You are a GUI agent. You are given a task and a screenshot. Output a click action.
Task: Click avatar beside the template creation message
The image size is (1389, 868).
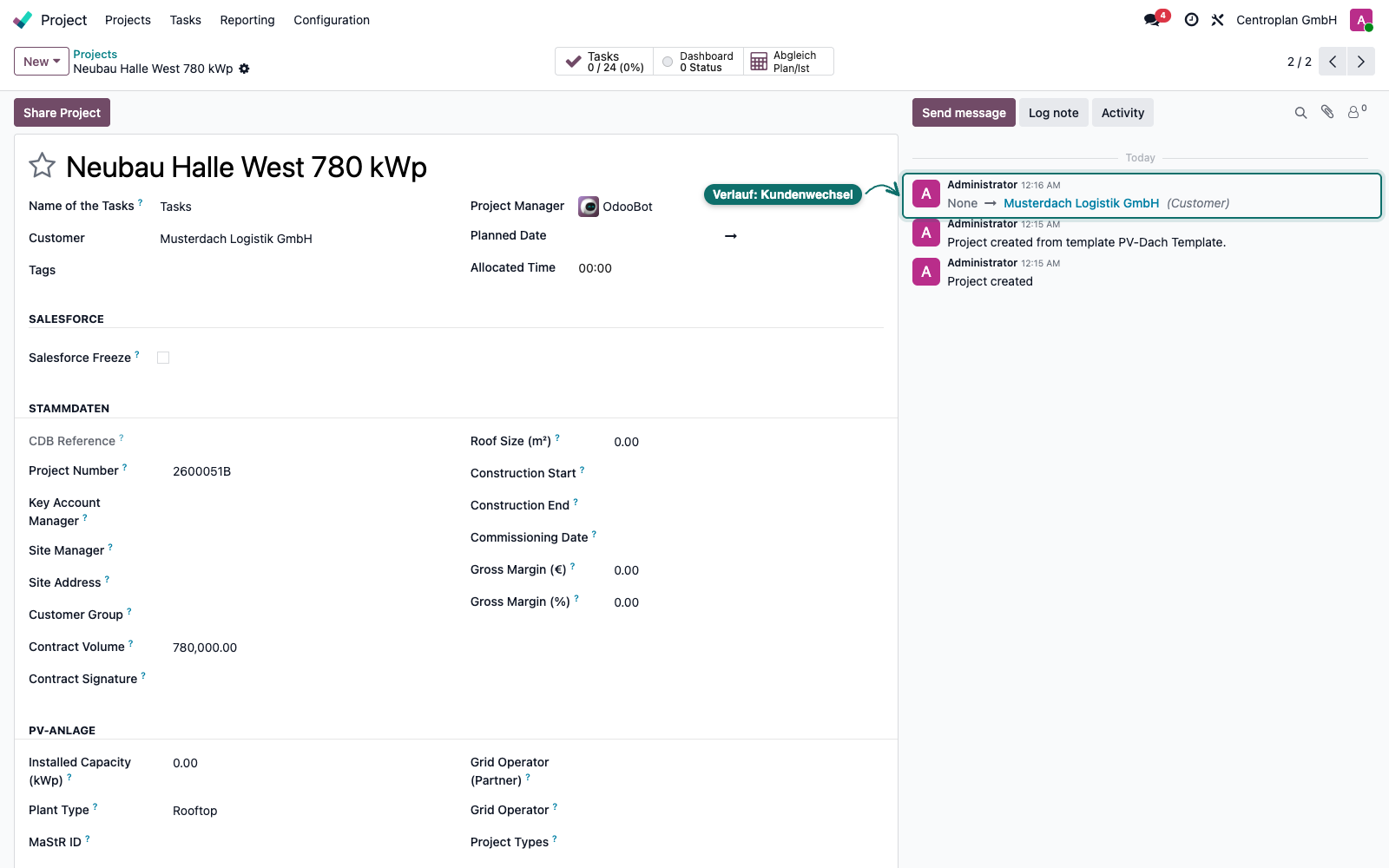926,233
